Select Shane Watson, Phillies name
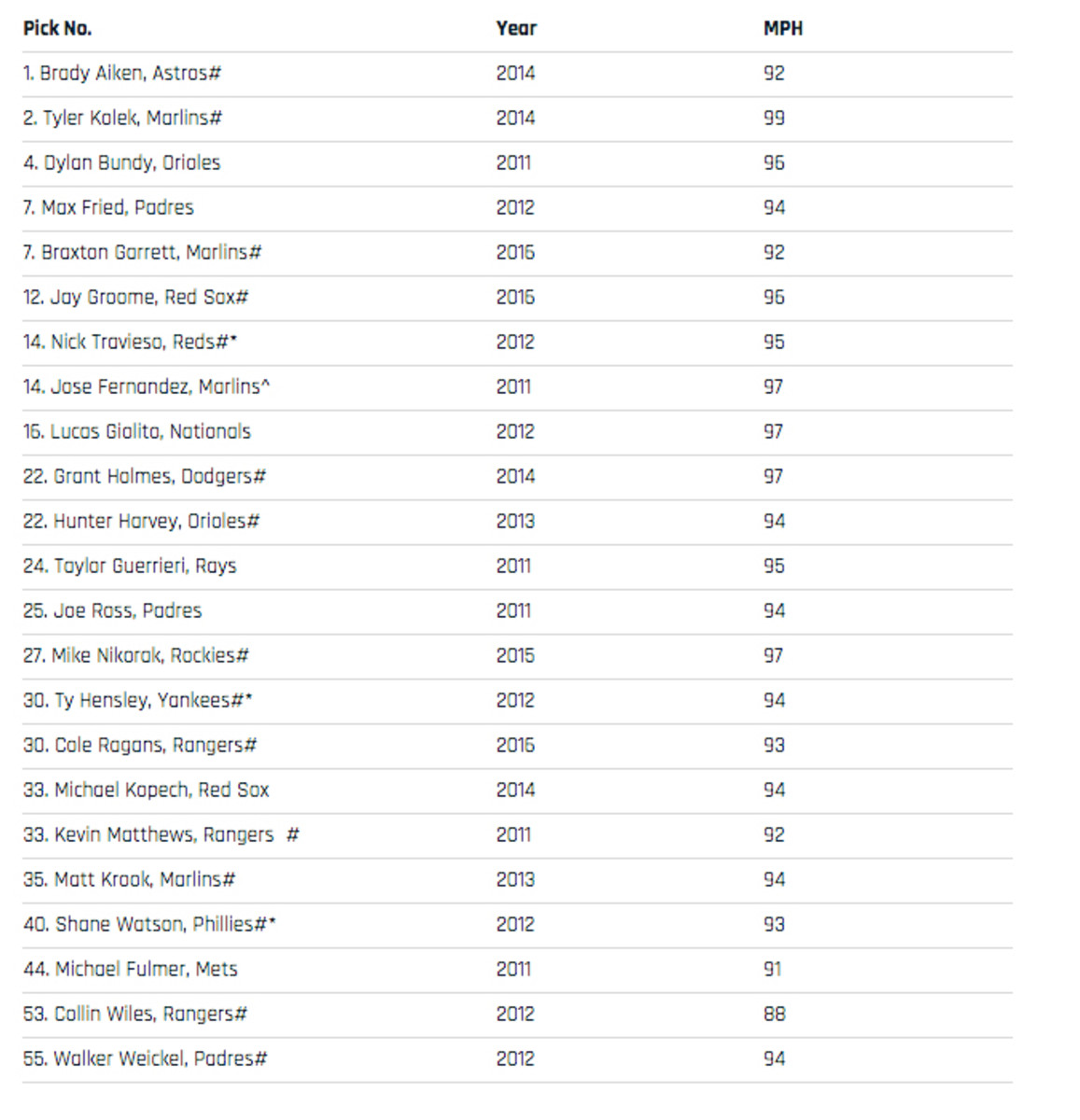Image resolution: width=1080 pixels, height=1120 pixels. pos(149,924)
